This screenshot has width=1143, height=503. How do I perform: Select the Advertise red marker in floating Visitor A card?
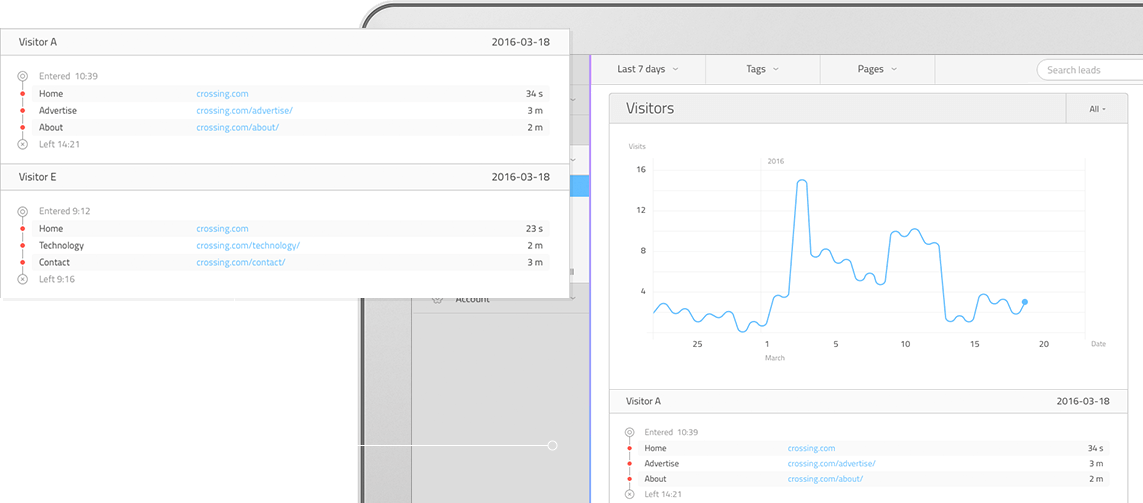23,111
